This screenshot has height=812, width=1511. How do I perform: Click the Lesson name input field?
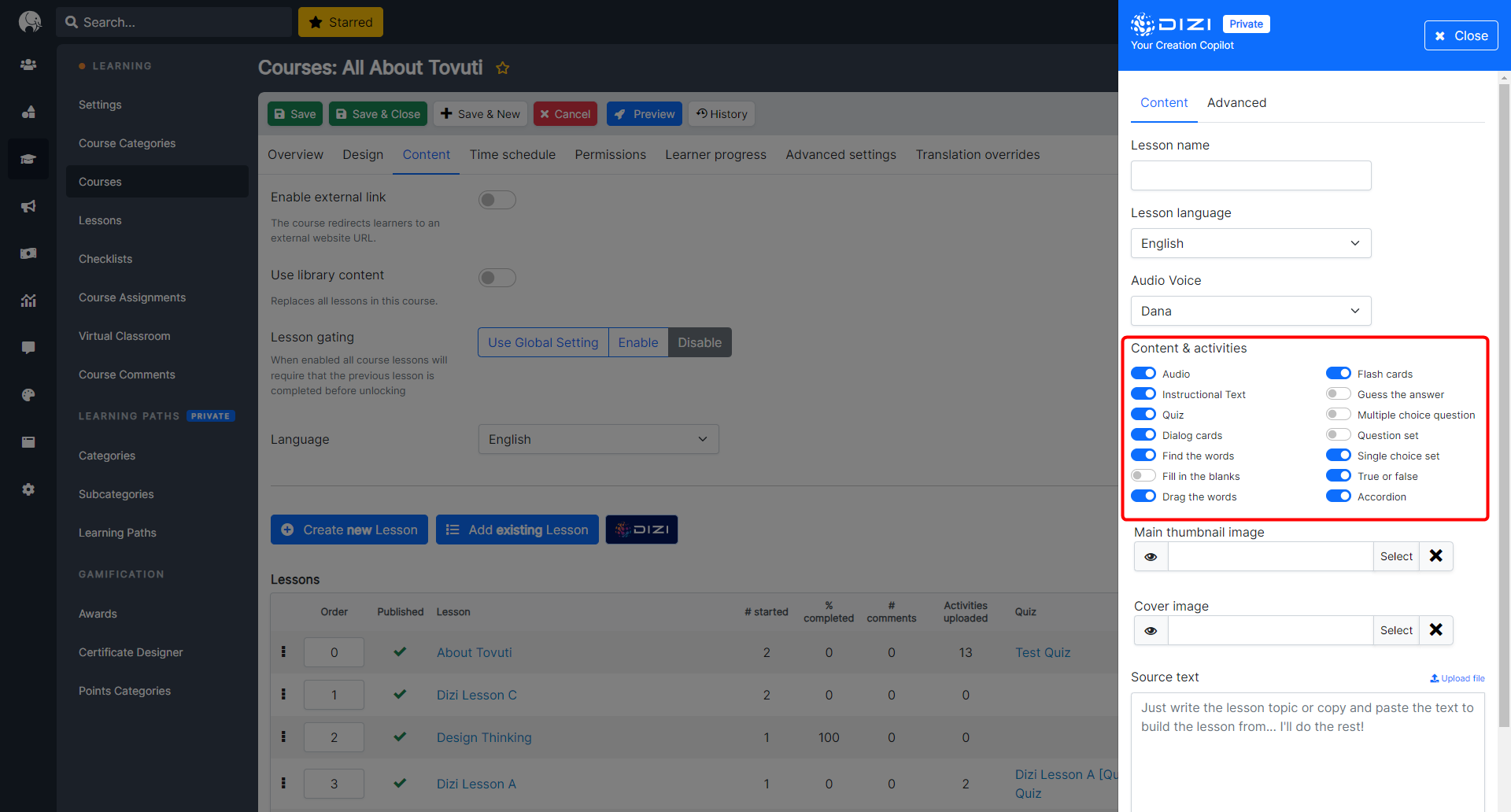pos(1251,175)
